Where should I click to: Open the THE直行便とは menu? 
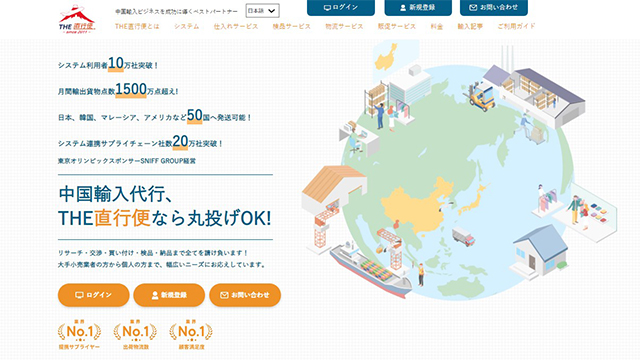[x=137, y=26]
